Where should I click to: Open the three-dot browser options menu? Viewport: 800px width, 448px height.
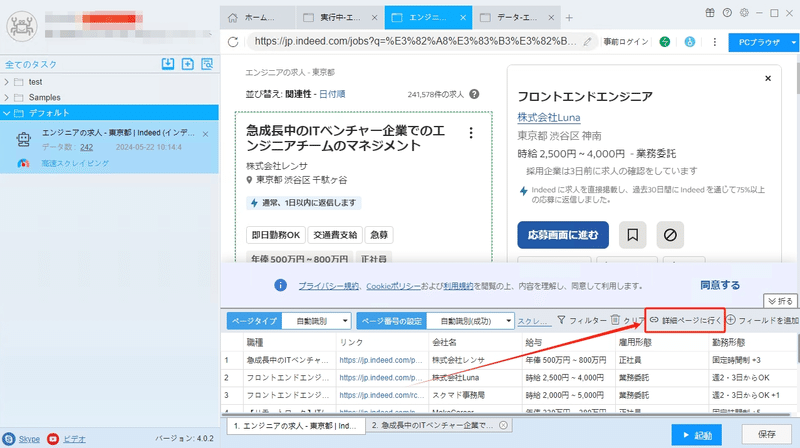[x=714, y=42]
